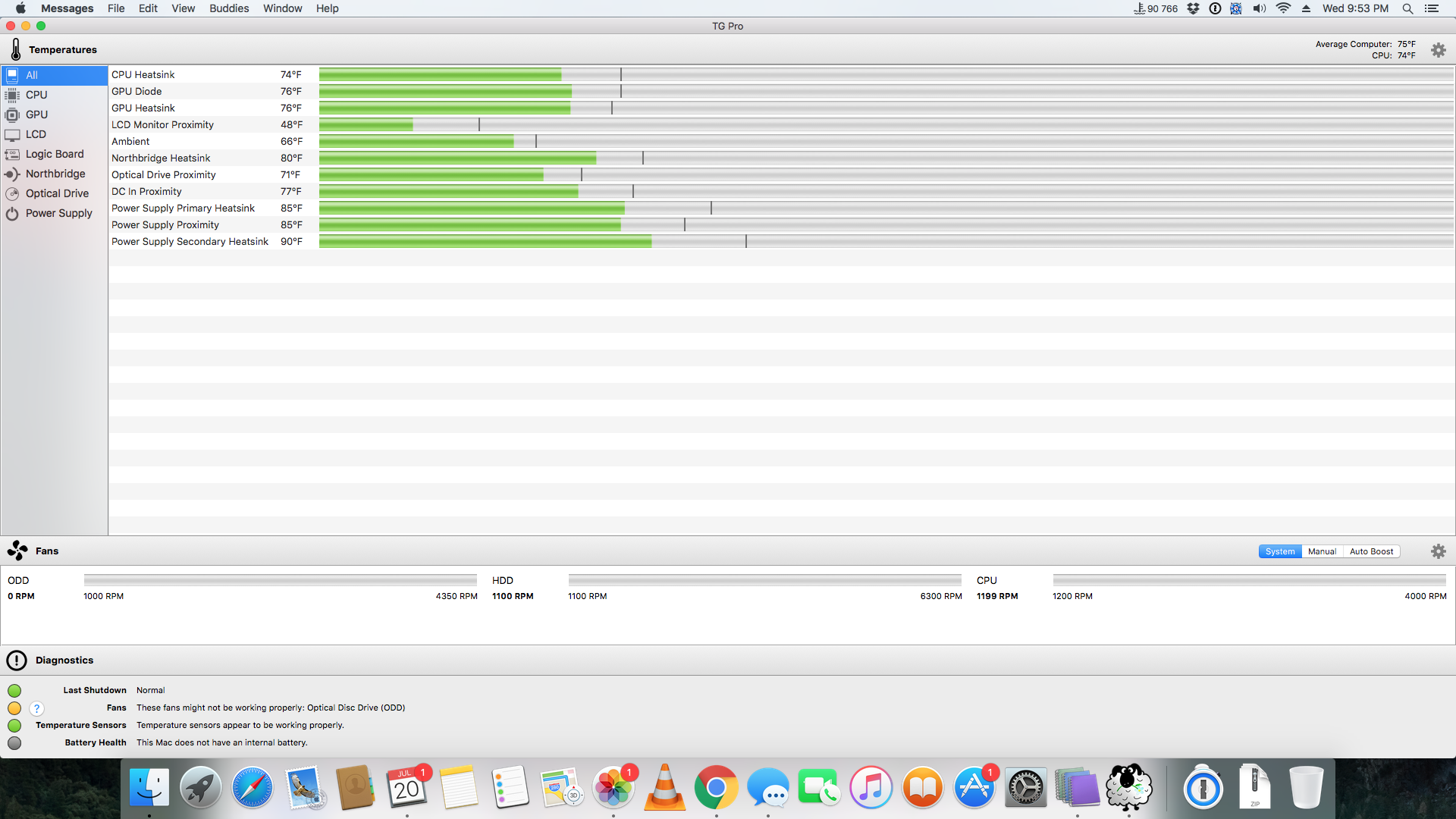The image size is (1456, 819).
Task: Select GPU in the sensor sidebar
Action: tap(36, 115)
